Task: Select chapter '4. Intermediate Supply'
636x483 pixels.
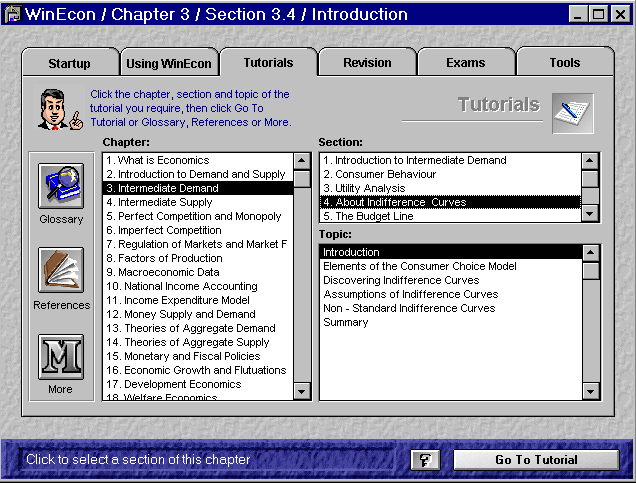Action: [x=198, y=202]
